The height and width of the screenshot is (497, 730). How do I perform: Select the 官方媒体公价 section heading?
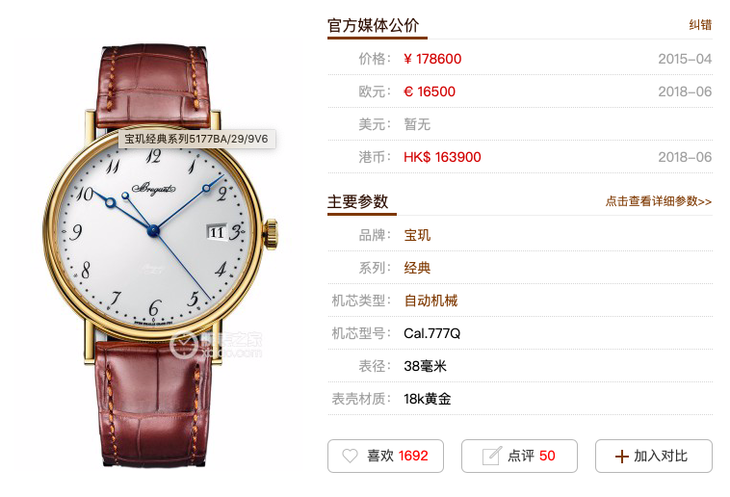pyautogui.click(x=373, y=26)
